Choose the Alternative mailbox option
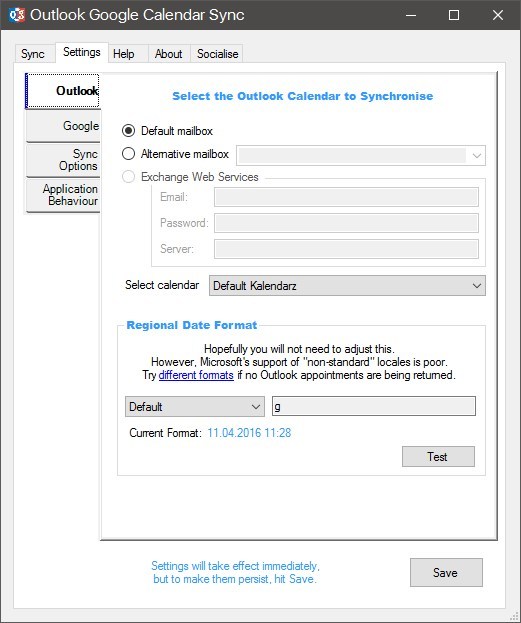 point(128,154)
